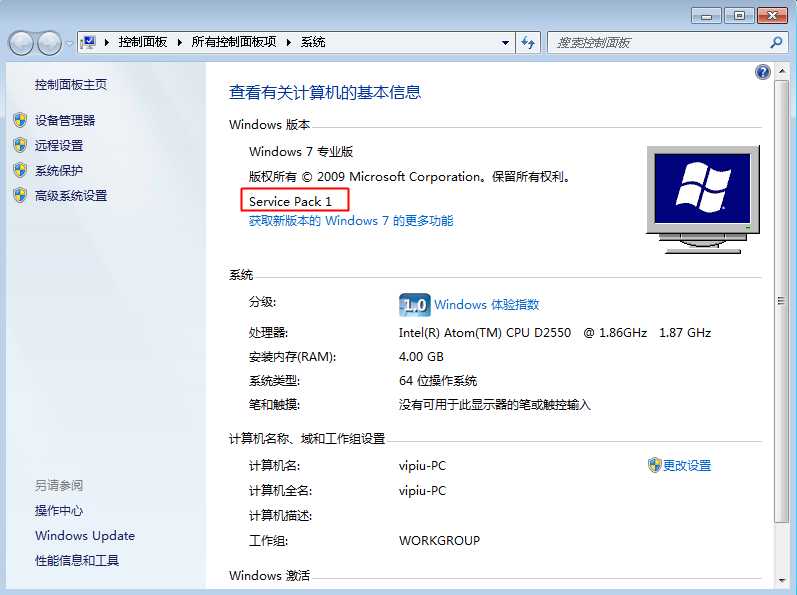797x595 pixels.
Task: Click the computer icon in address bar
Action: click(88, 42)
